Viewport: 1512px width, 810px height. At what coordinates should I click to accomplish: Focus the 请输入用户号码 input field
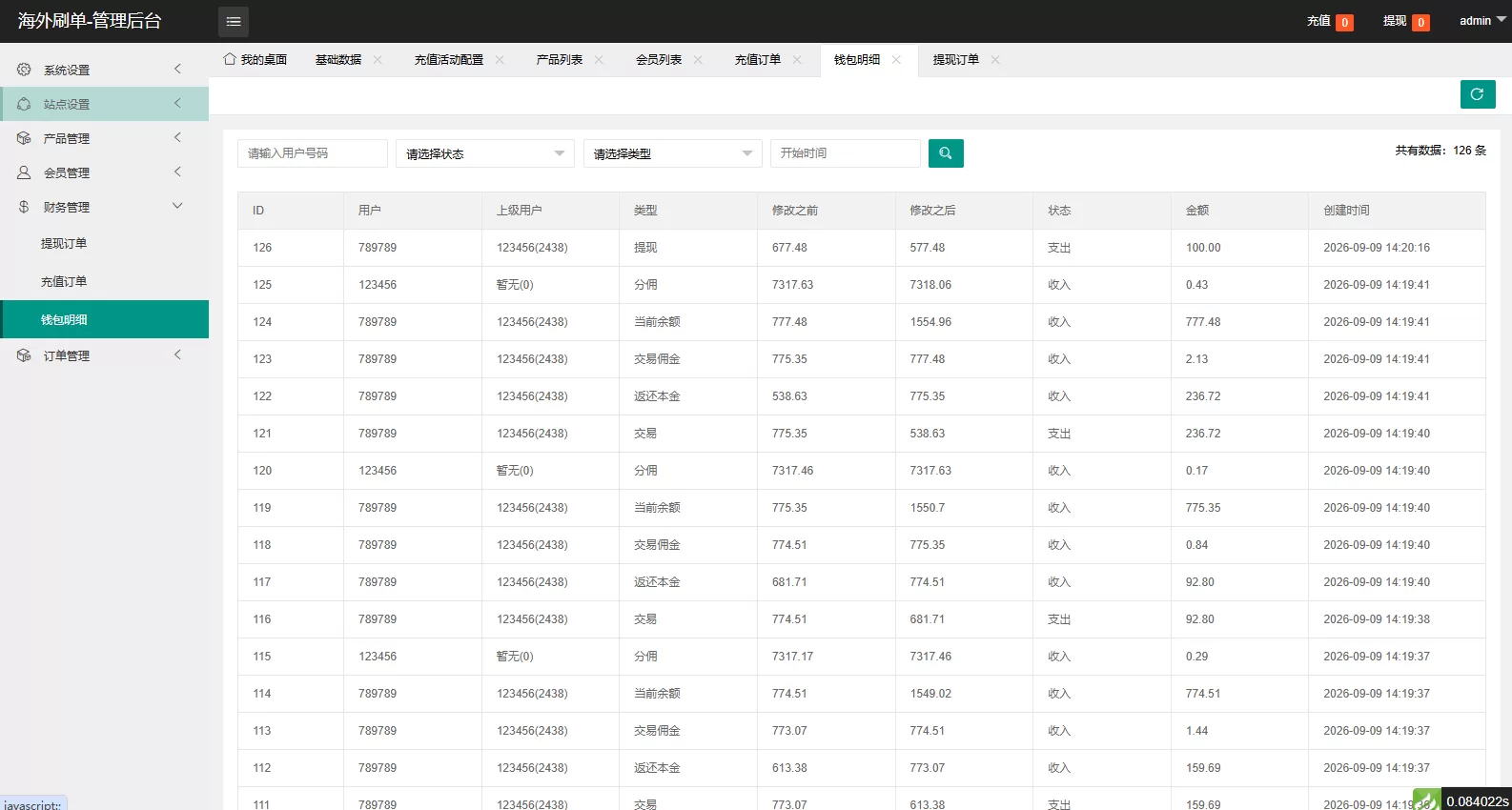(x=313, y=153)
